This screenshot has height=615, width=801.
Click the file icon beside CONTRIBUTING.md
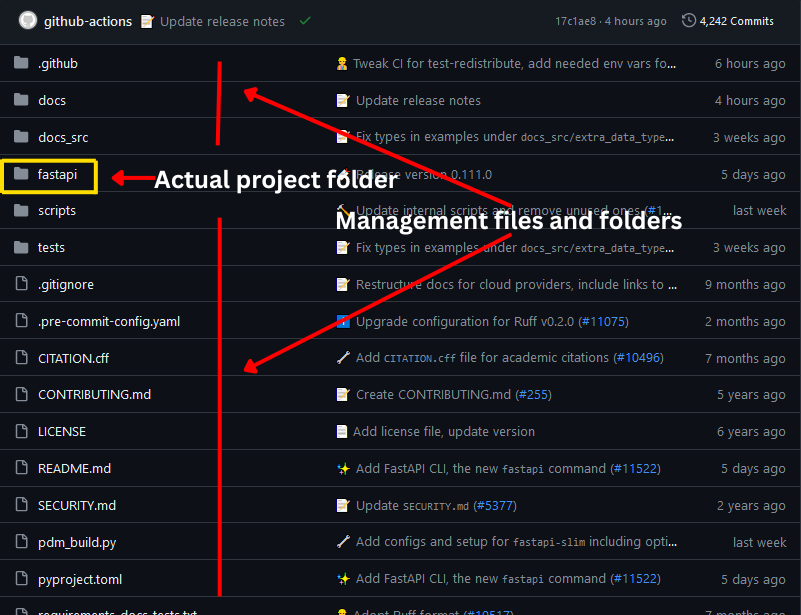(21, 394)
